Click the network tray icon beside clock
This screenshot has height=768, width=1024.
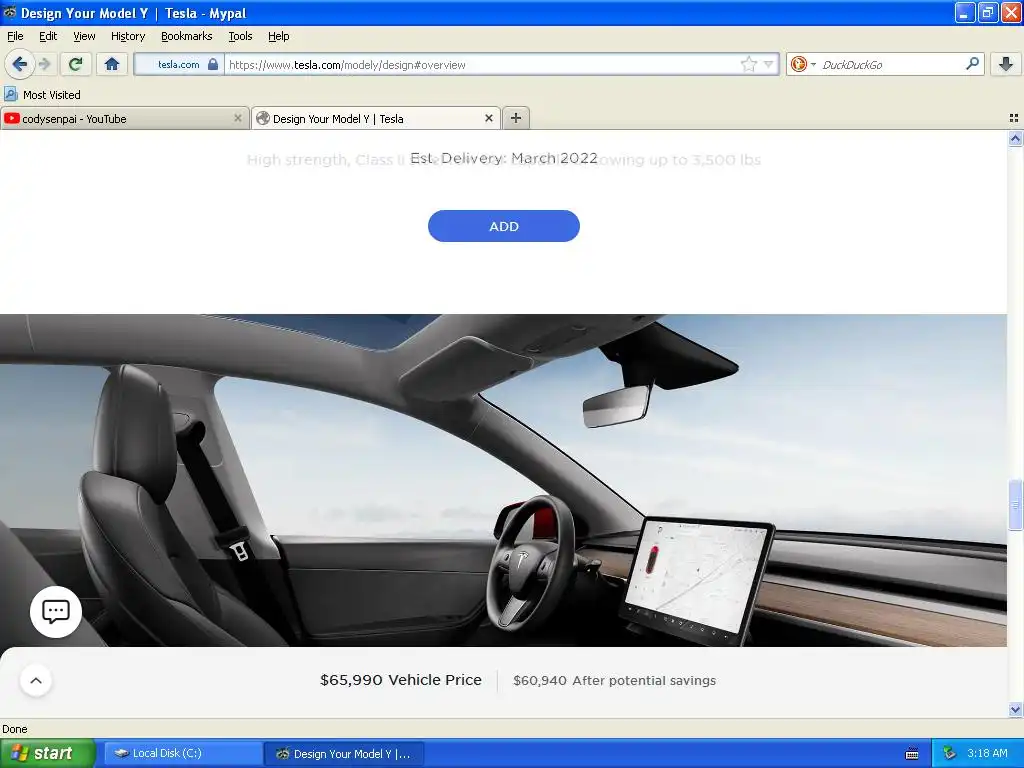(x=949, y=753)
